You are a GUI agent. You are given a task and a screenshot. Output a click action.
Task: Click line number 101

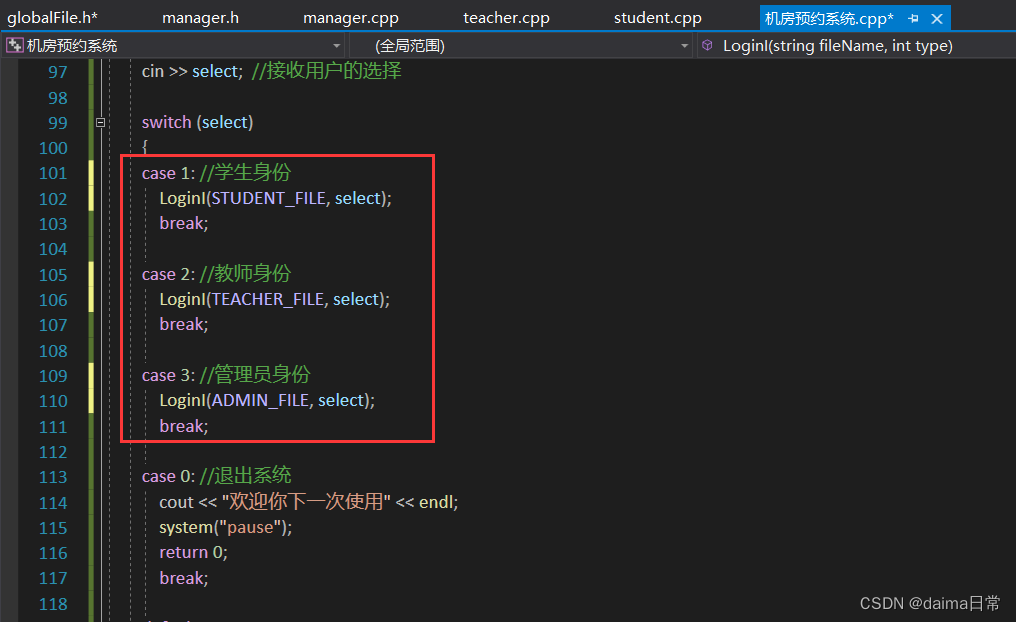[53, 173]
